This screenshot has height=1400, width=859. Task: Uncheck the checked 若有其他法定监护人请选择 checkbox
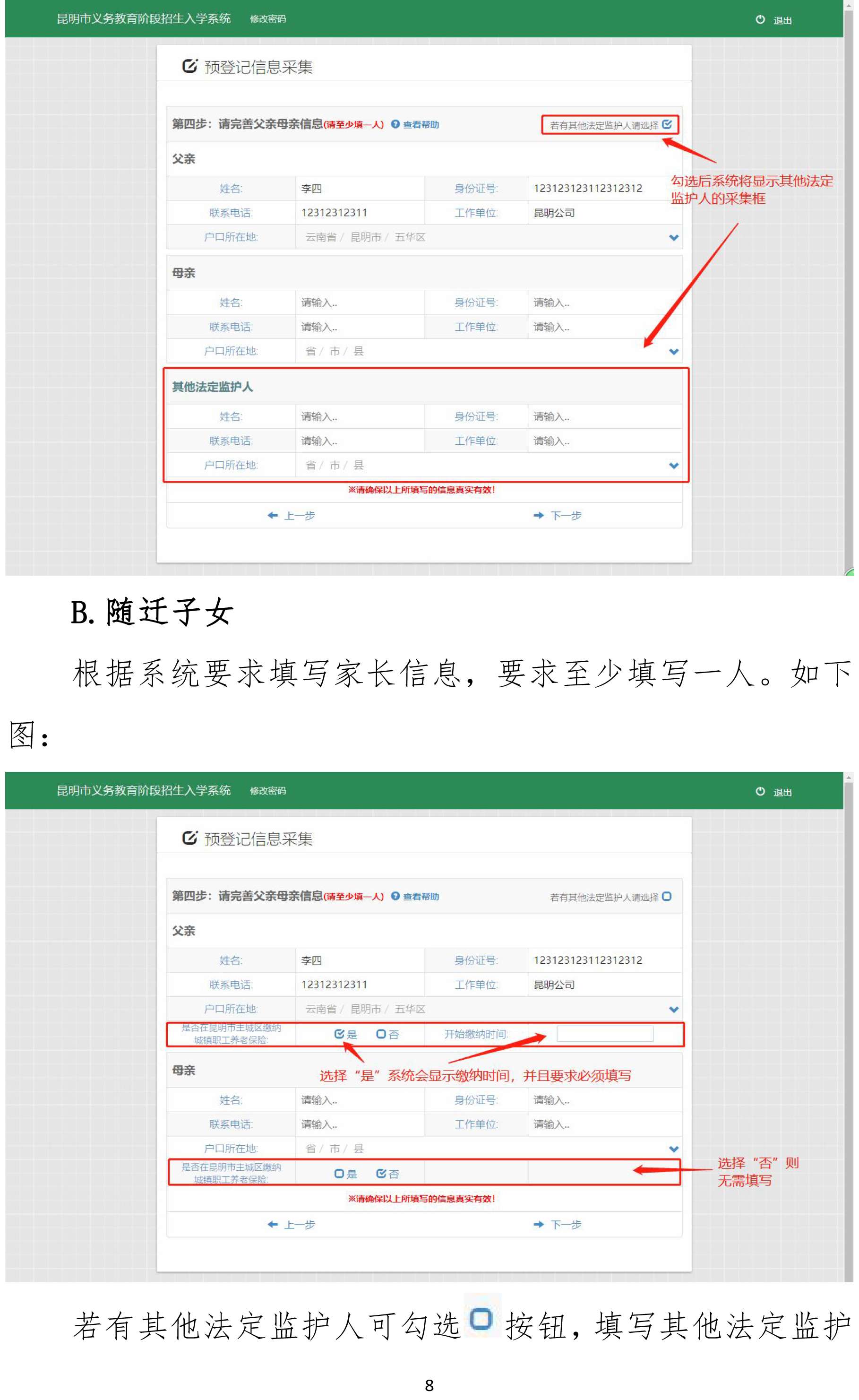click(667, 124)
